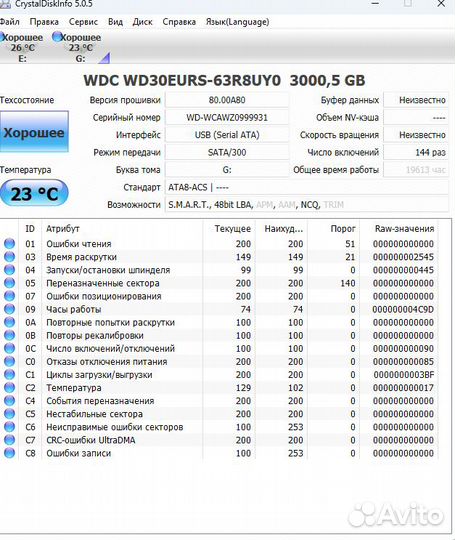Open the Язык(Language) menu

(x=238, y=22)
